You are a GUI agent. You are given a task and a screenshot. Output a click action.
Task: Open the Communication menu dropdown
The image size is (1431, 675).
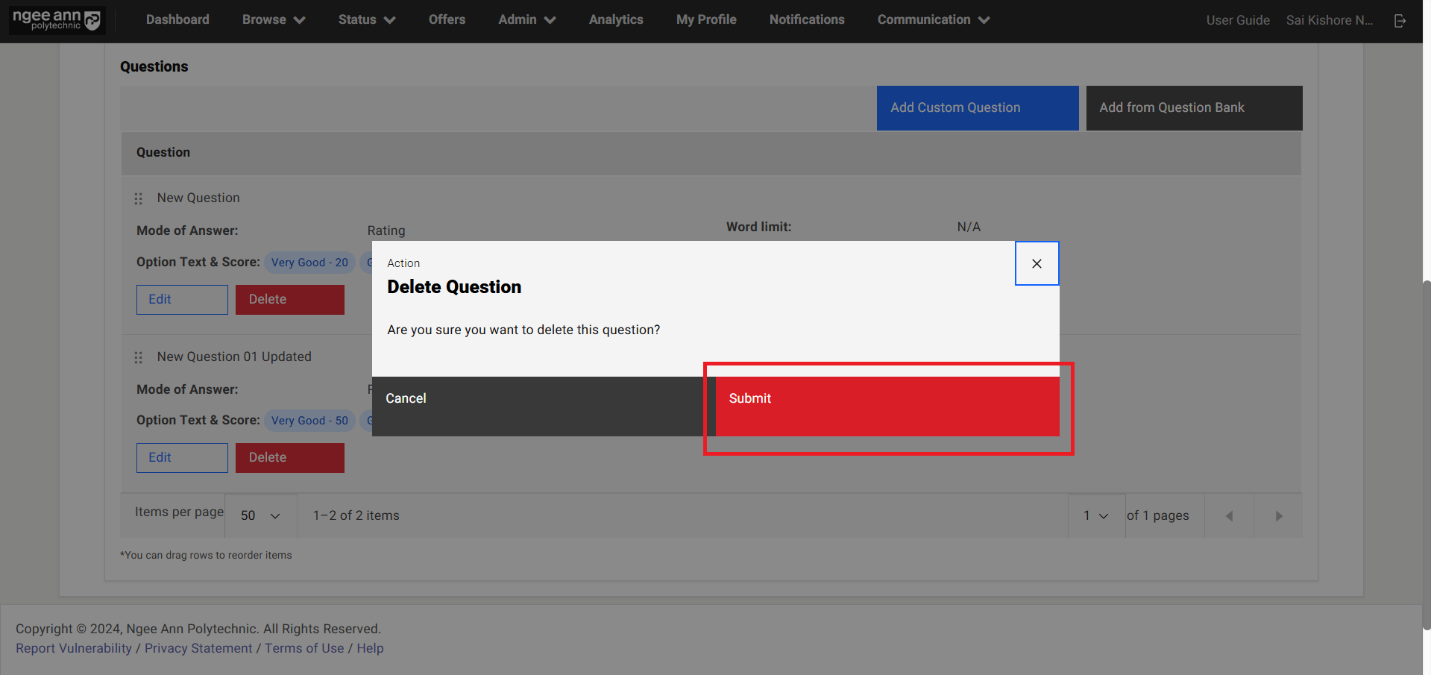coord(933,20)
